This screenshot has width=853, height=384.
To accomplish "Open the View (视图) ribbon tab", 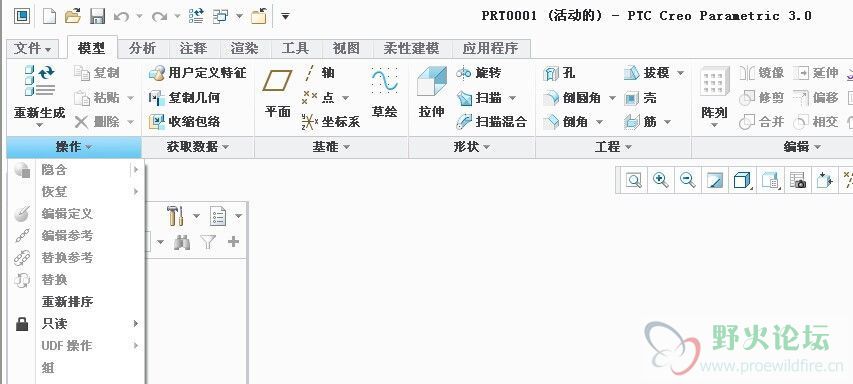I will 346,48.
